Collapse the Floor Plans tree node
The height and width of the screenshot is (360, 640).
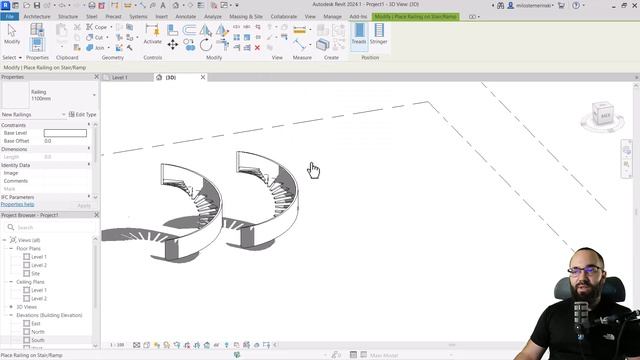coord(11,249)
